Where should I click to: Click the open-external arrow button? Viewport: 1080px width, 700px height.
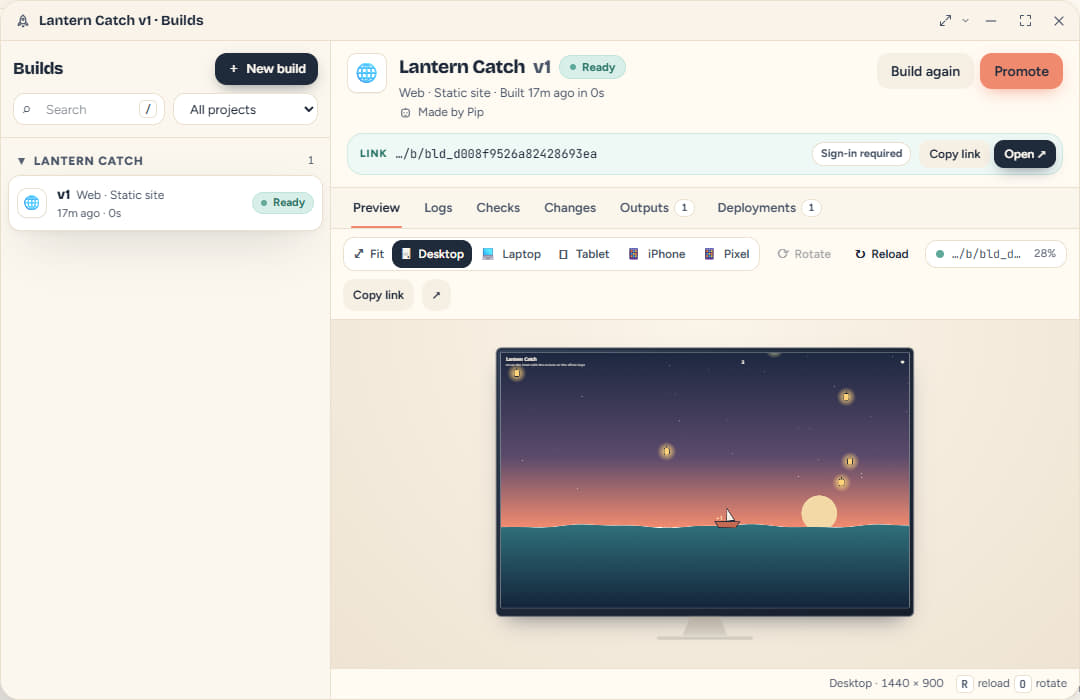(x=436, y=295)
